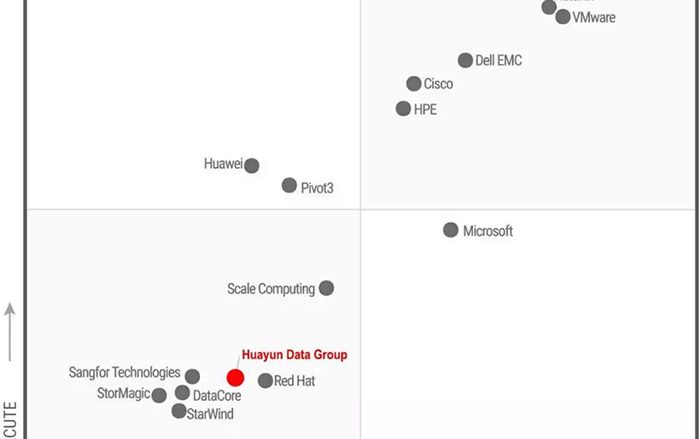Image resolution: width=700 pixels, height=439 pixels.
Task: Click the Huayun Data Group label
Action: point(295,355)
